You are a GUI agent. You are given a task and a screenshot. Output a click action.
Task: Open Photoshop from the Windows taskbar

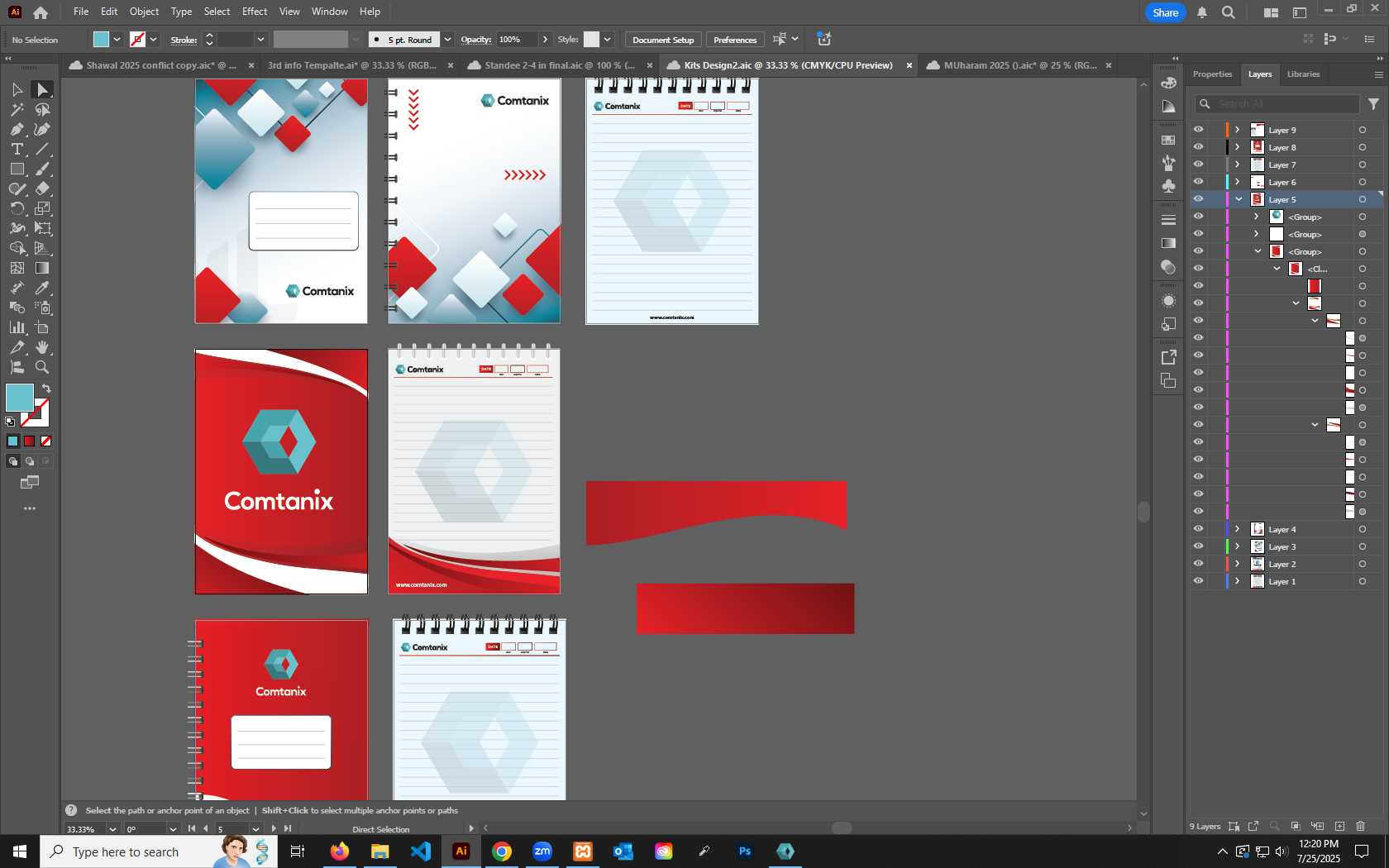(745, 851)
